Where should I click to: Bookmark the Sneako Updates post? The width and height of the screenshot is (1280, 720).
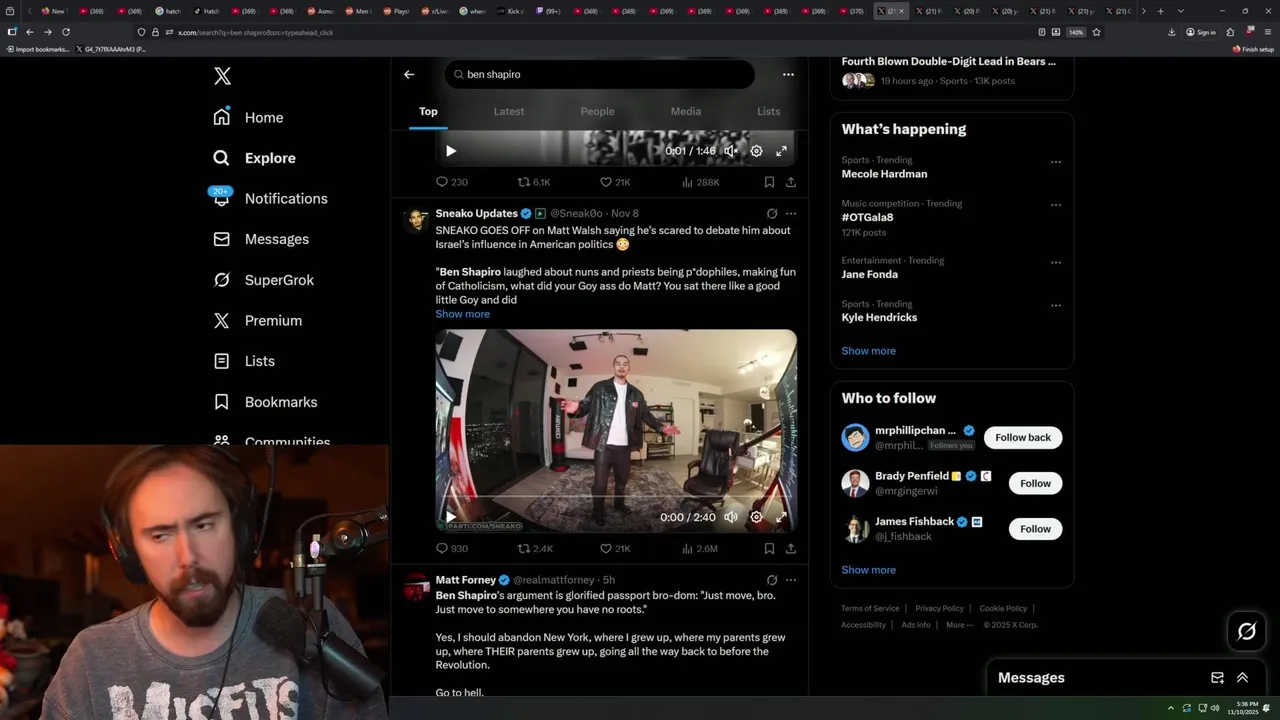pos(769,548)
